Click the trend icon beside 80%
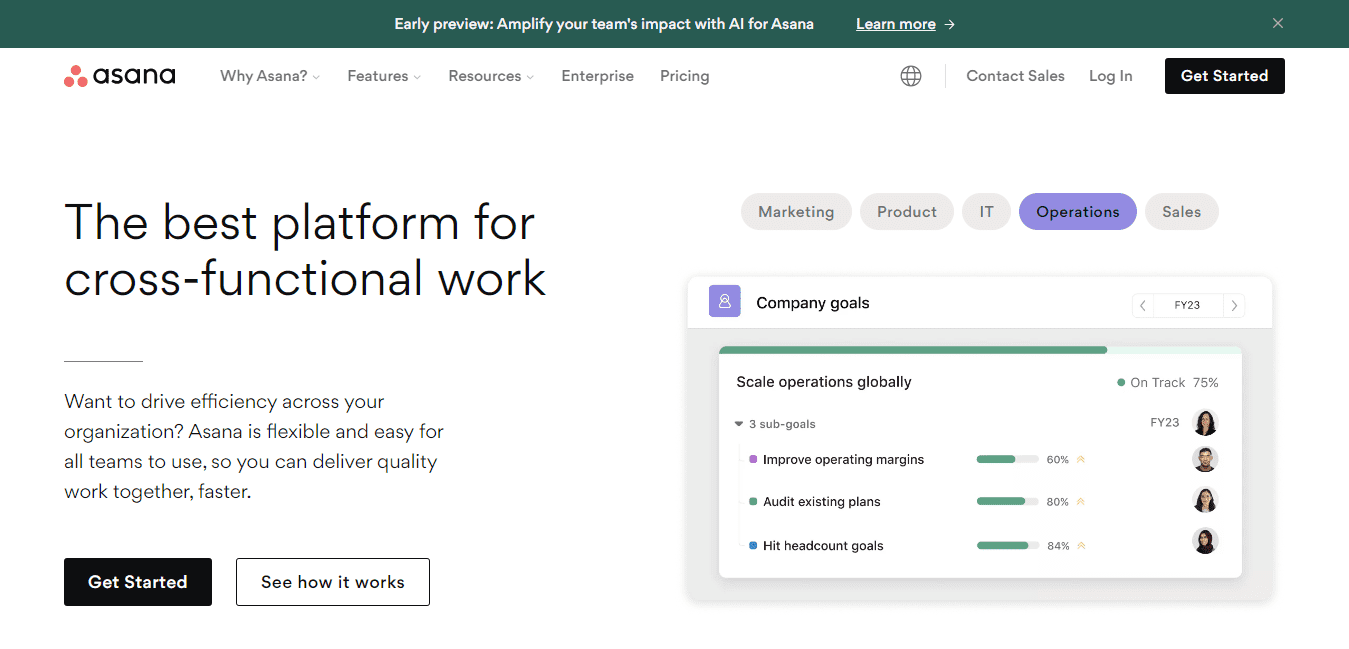This screenshot has height=649, width=1349. pos(1081,502)
